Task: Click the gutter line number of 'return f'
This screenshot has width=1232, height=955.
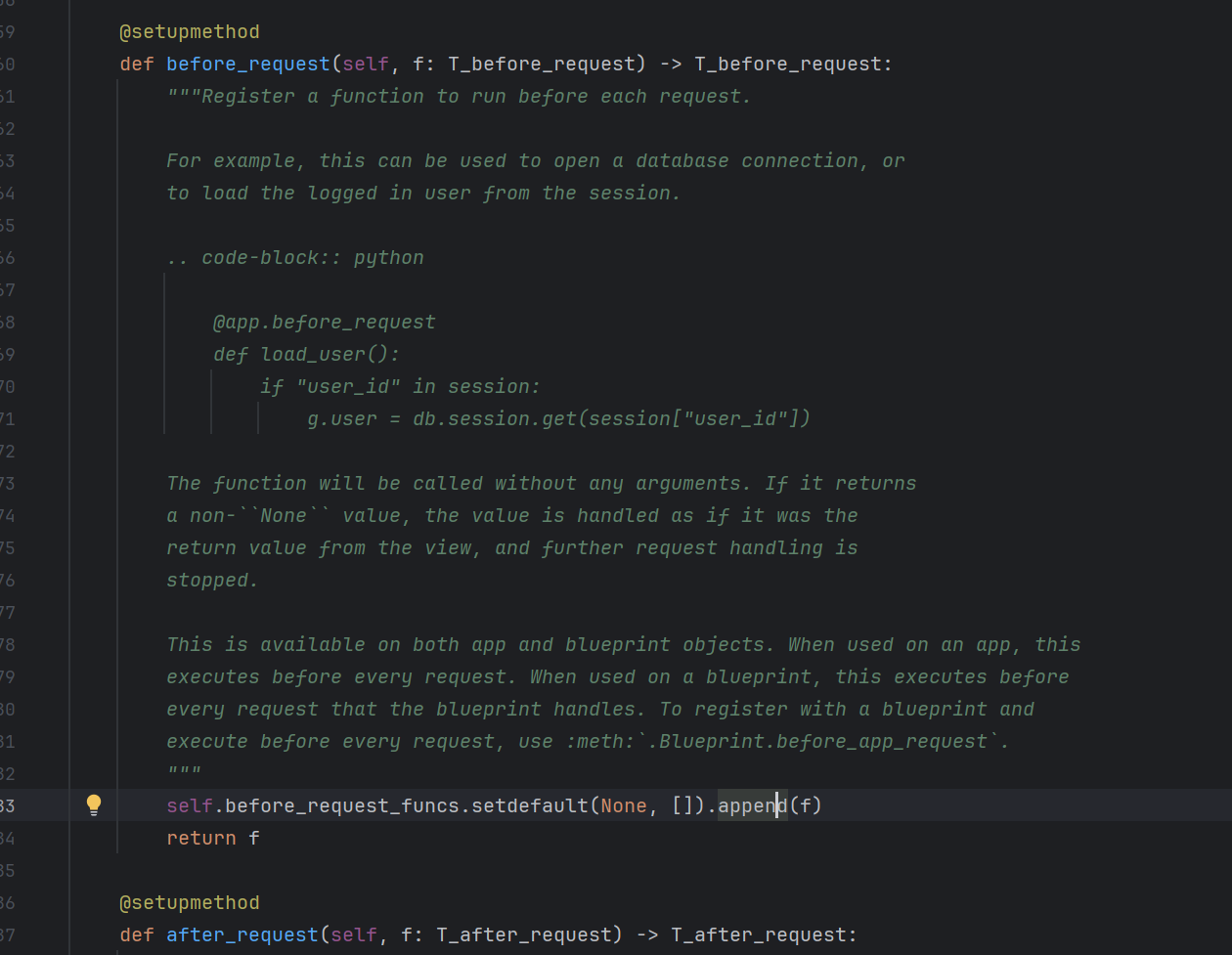Action: click(8, 839)
